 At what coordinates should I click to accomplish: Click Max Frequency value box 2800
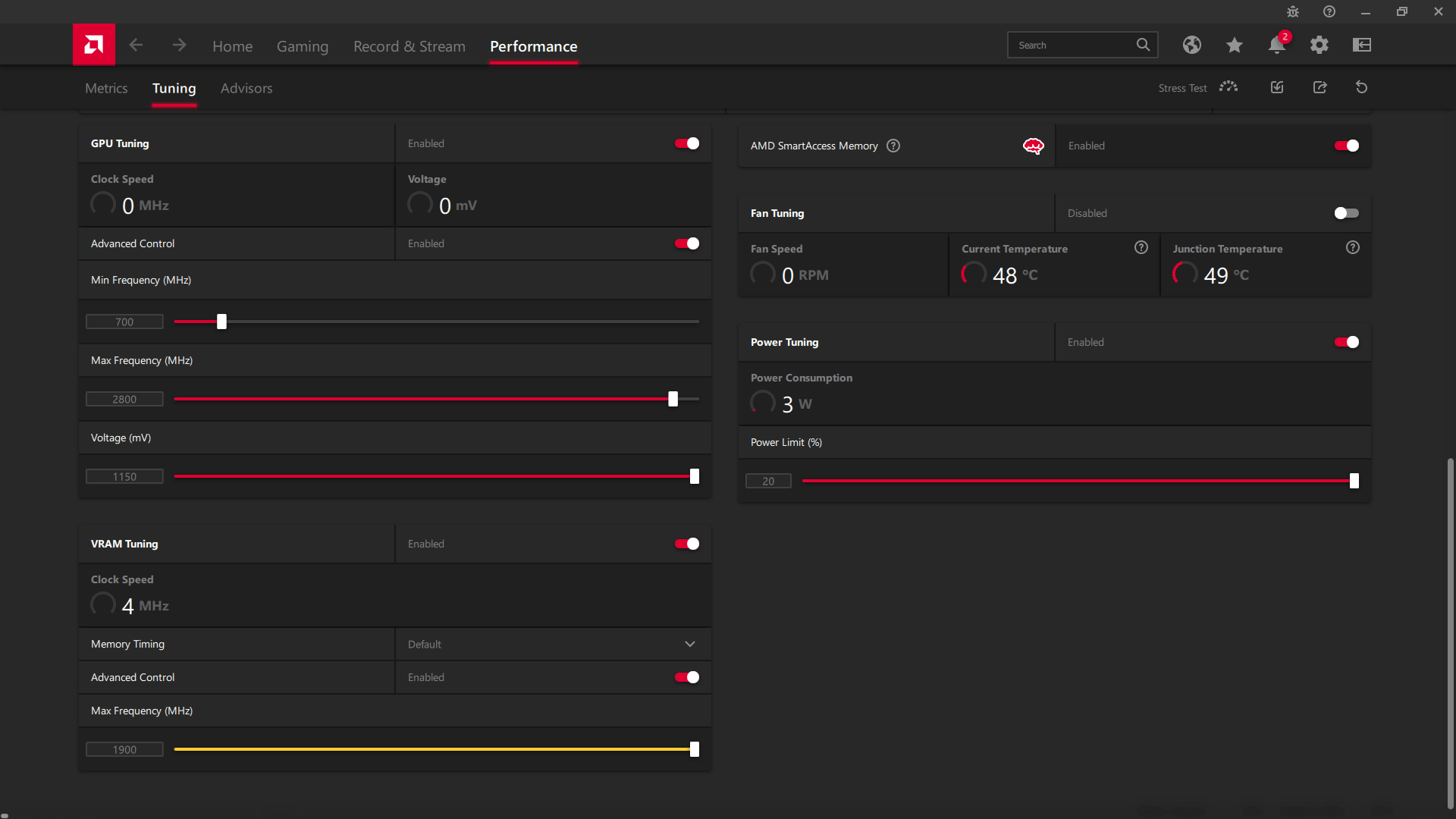point(124,399)
